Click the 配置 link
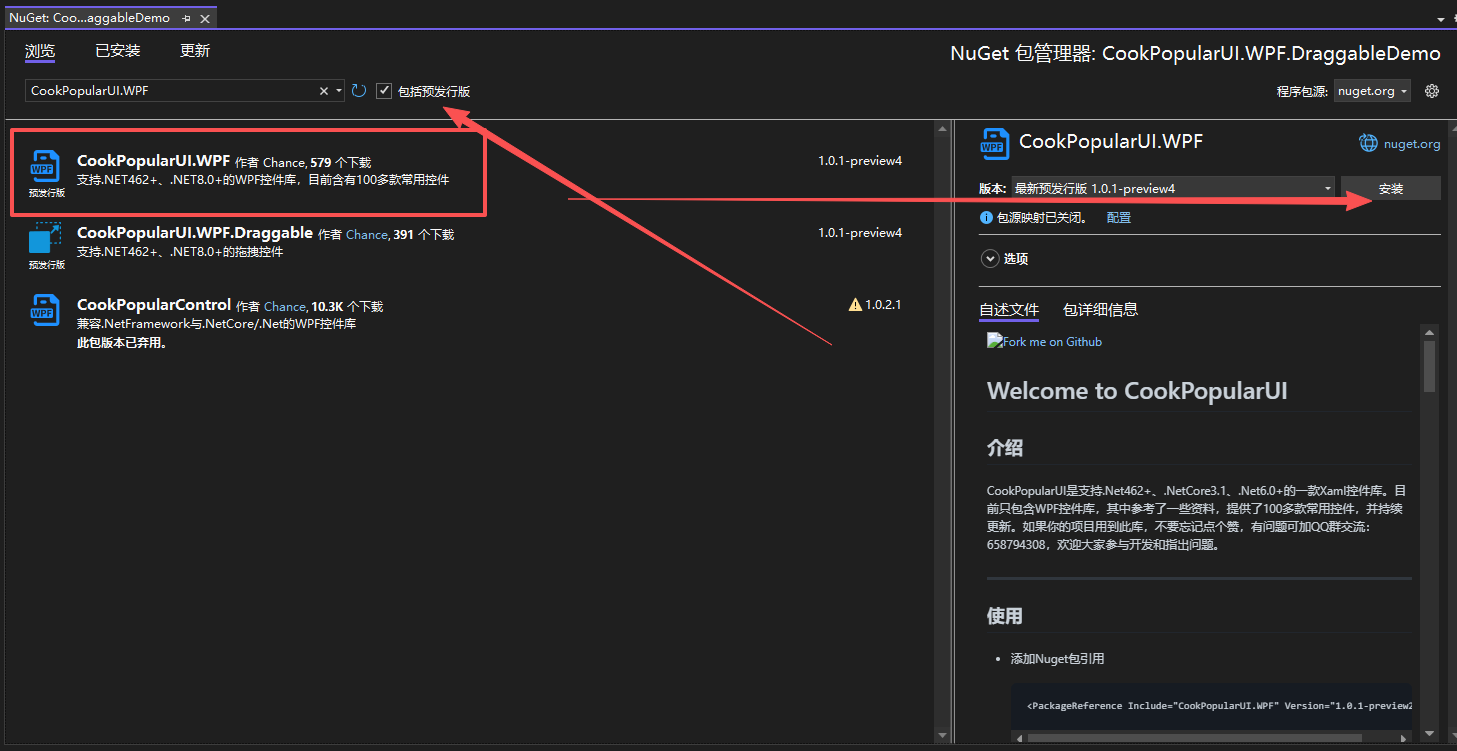 click(1119, 217)
